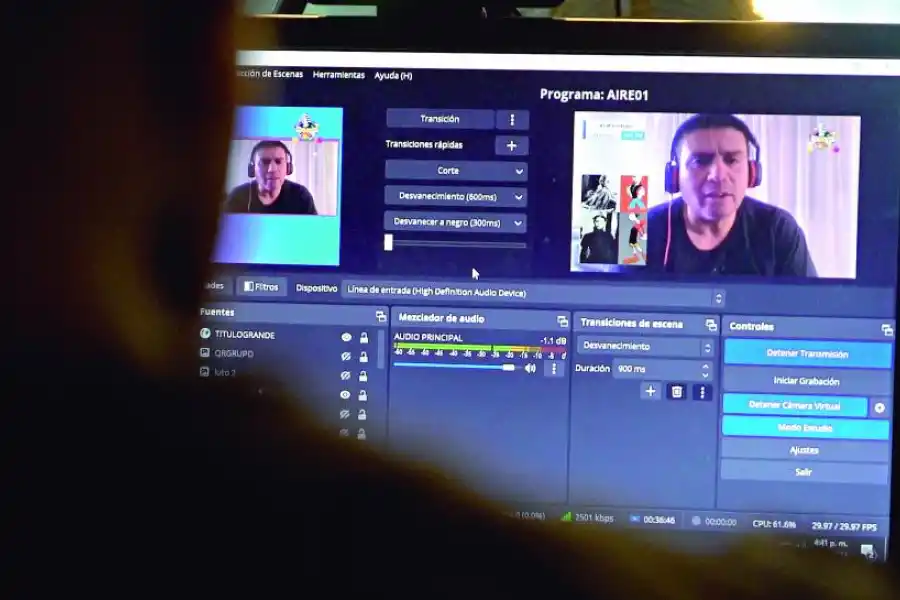The height and width of the screenshot is (600, 900).
Task: Click the AUDIO PRINCIPAL volume slider
Action: pos(455,367)
